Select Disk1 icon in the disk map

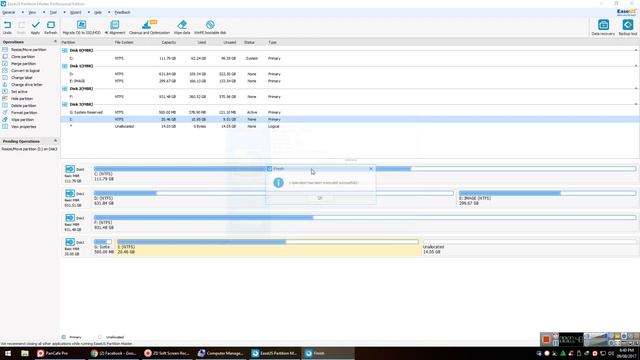[70, 193]
